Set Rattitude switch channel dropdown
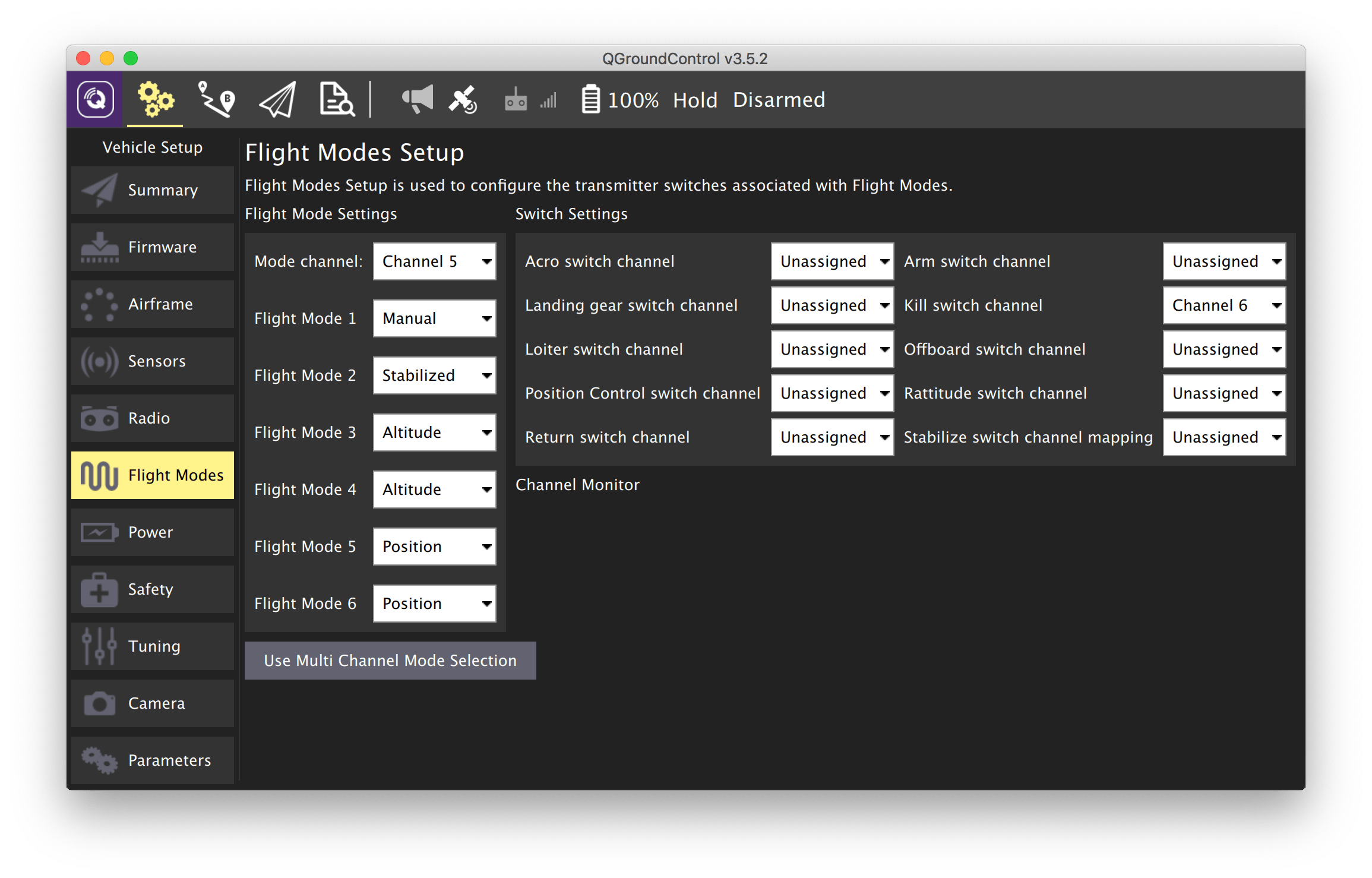Screen dimensions: 1372x878 1225,393
